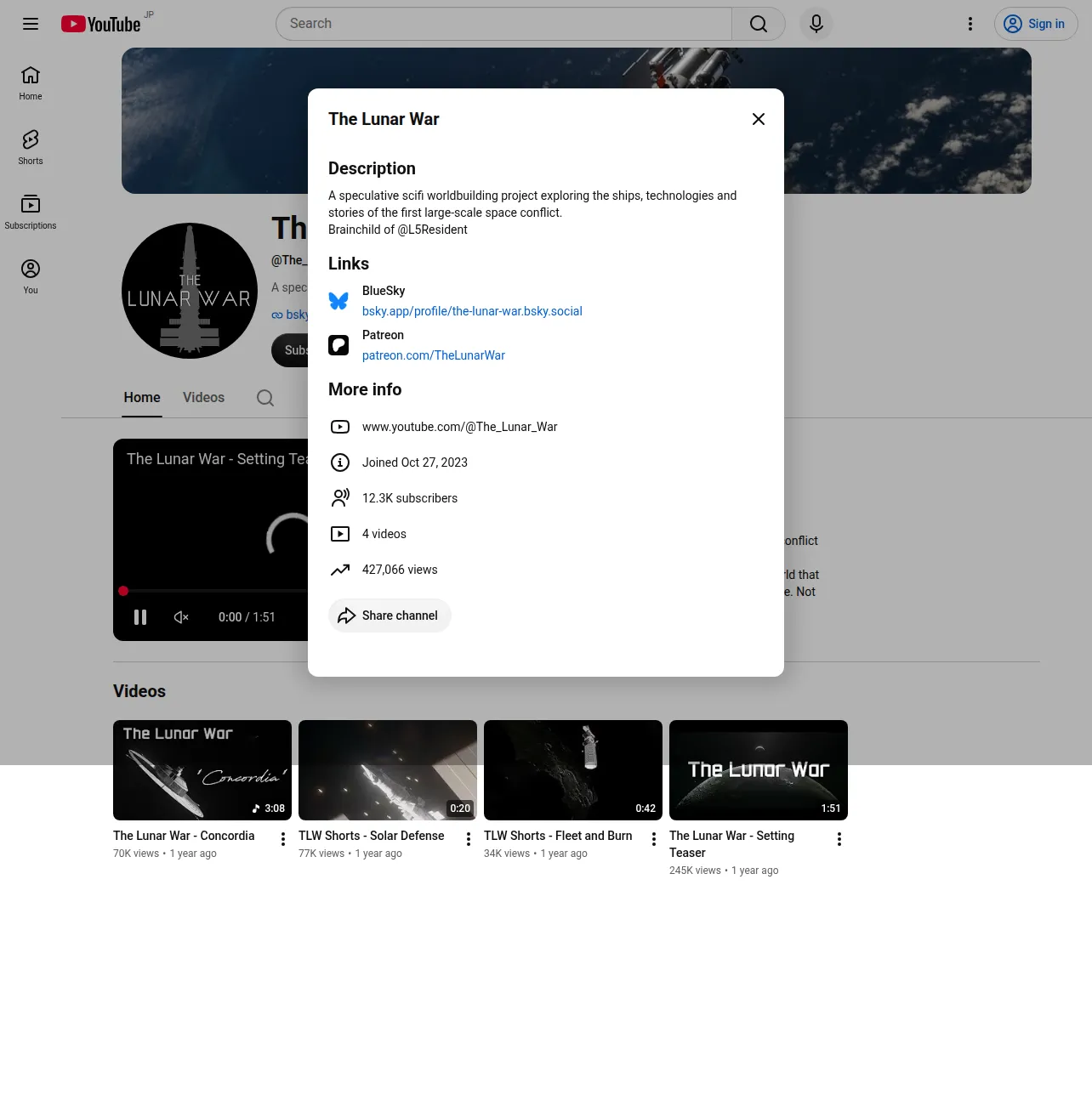Viewport: 1092px width, 1095px height.
Task: Click the video progress bar scrubber
Action: click(x=123, y=591)
